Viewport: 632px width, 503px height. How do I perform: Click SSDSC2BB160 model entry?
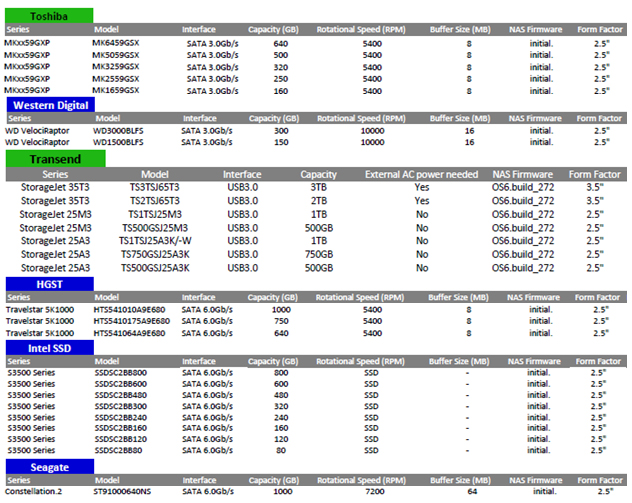point(121,428)
